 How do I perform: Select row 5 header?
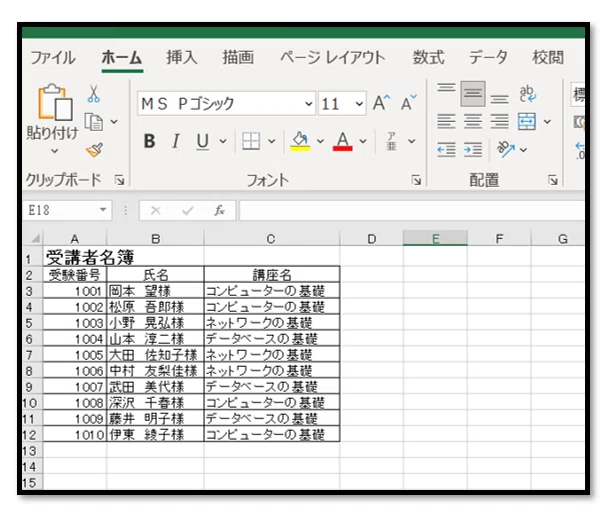point(32,323)
